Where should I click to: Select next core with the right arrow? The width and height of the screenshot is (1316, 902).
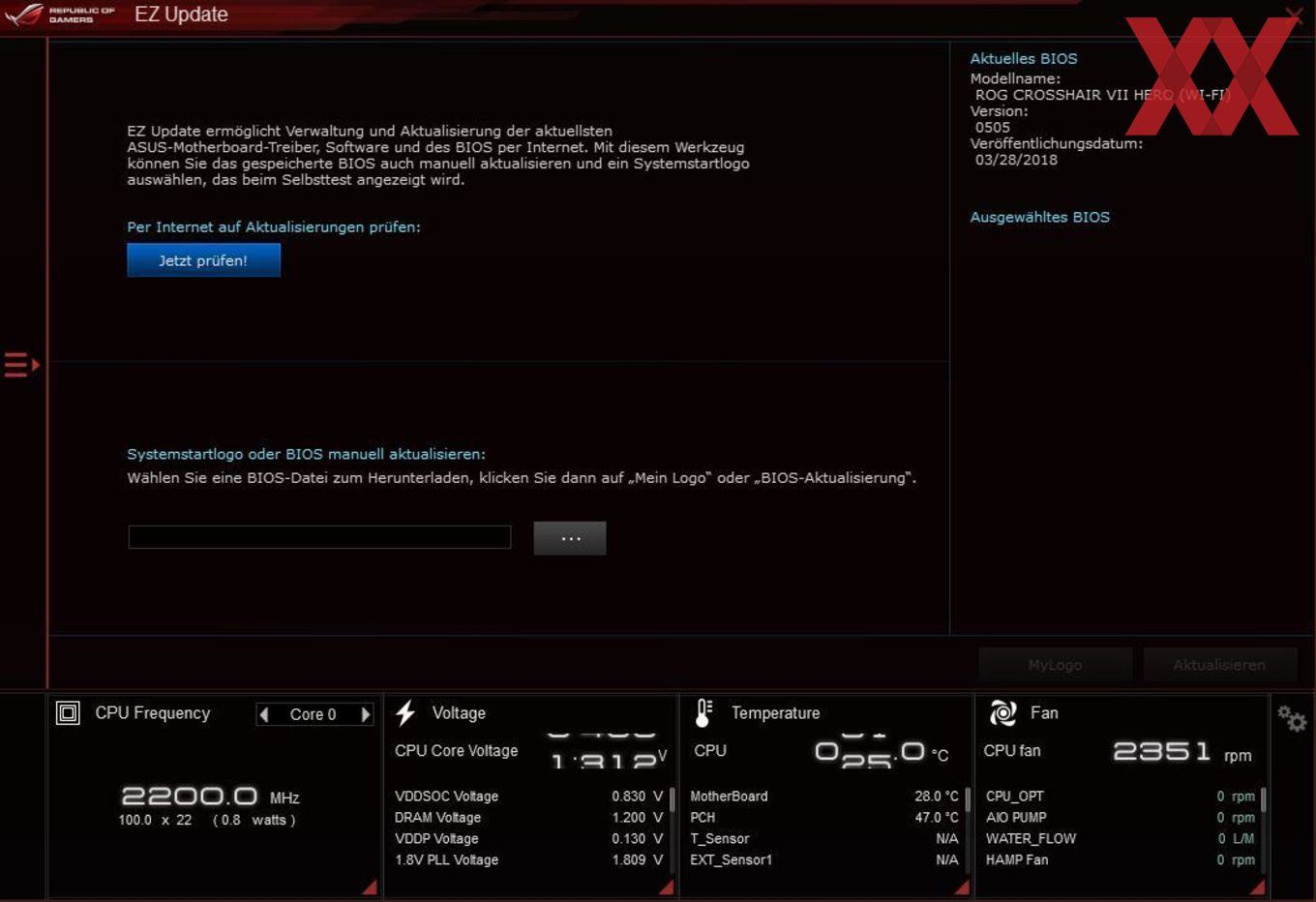click(365, 714)
